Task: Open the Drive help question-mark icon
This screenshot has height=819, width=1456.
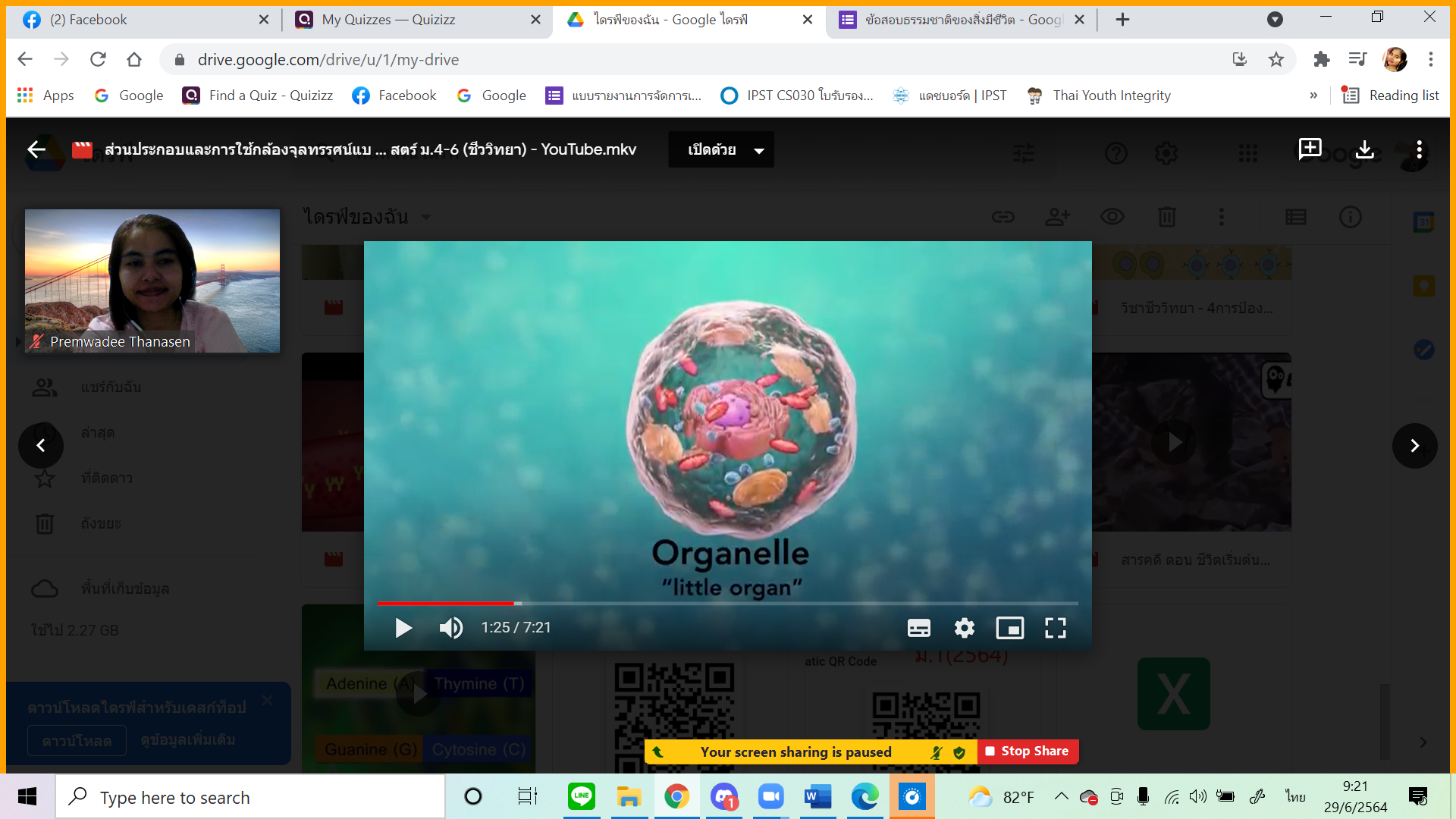Action: tap(1116, 154)
